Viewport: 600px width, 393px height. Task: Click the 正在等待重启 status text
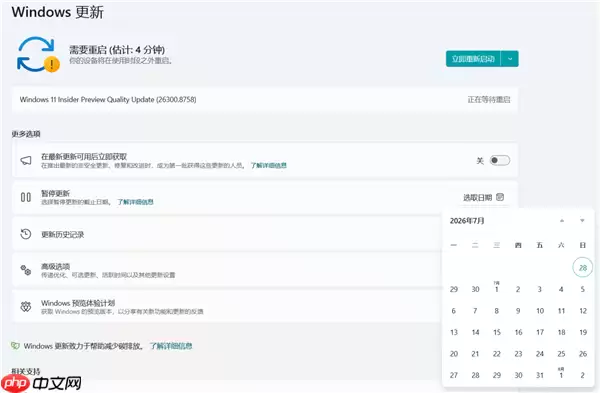click(x=489, y=99)
